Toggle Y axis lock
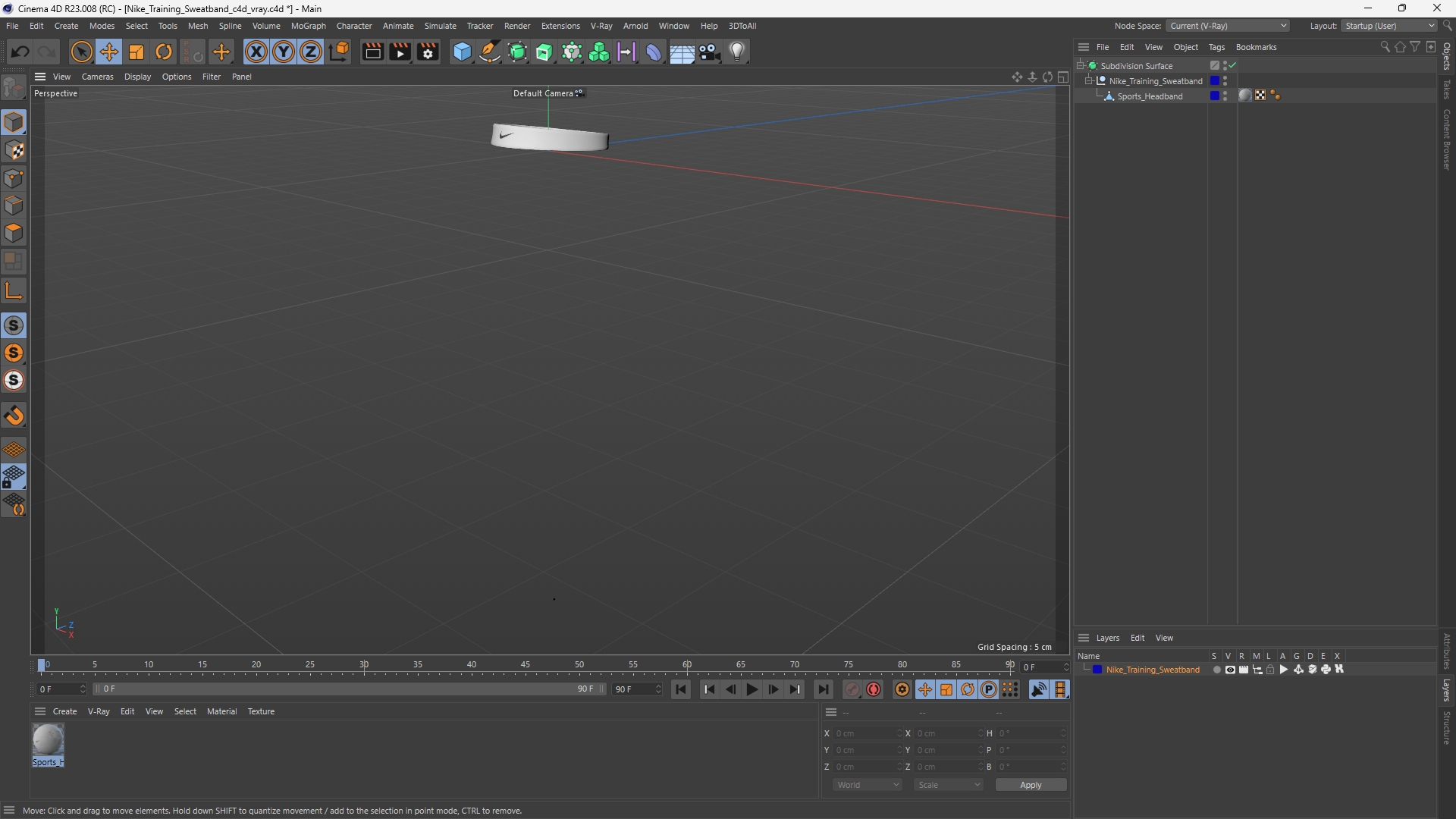 point(284,52)
